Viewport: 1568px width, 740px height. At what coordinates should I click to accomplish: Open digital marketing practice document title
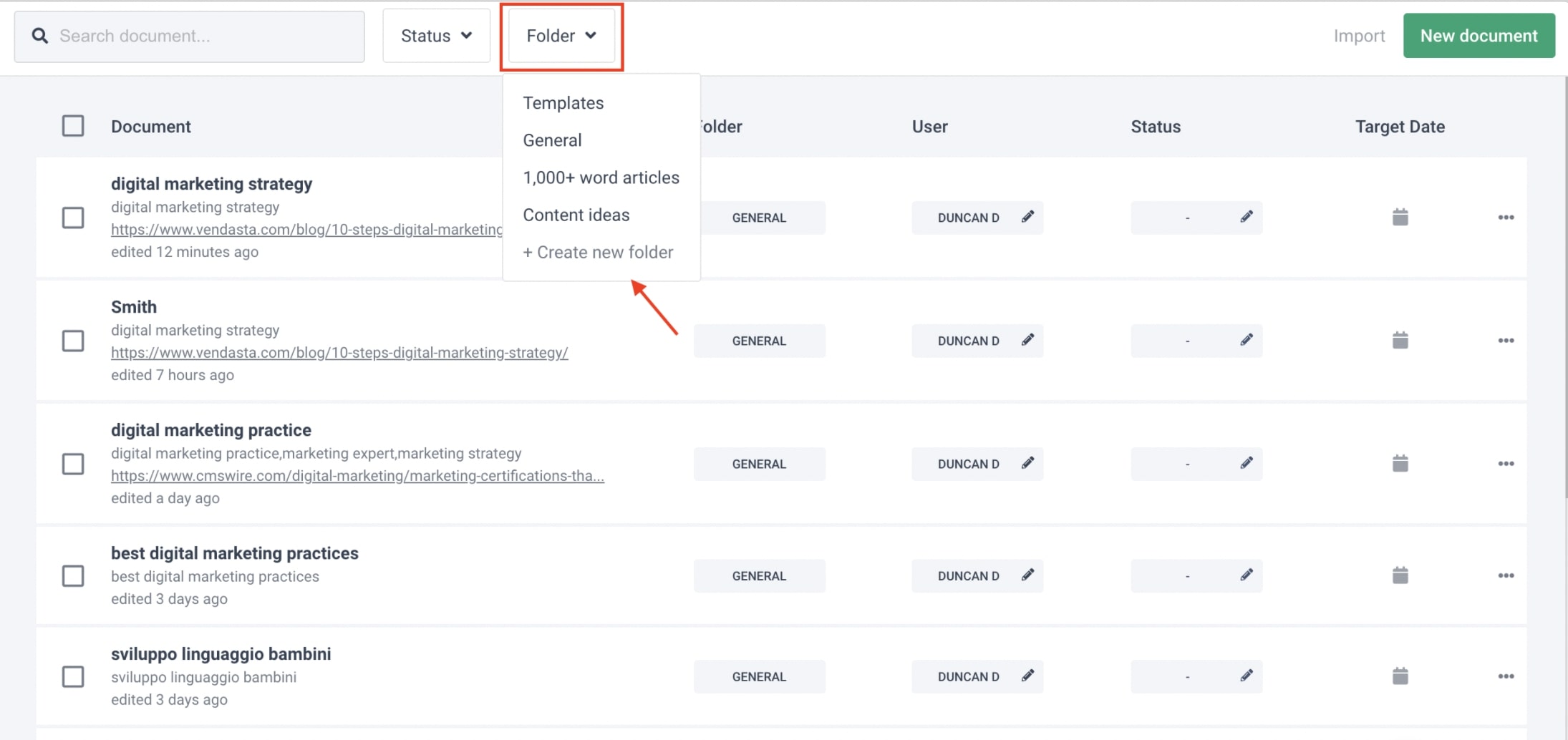(211, 430)
